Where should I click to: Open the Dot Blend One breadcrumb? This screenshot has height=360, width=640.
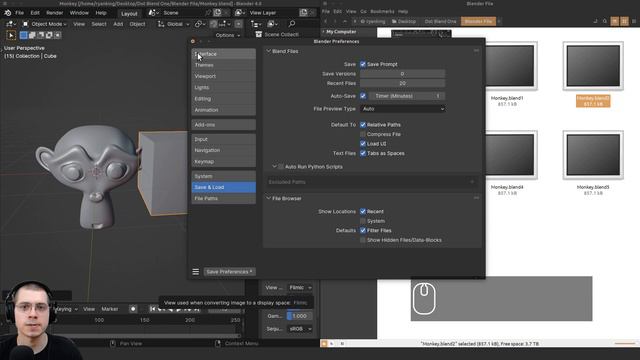tap(440, 21)
